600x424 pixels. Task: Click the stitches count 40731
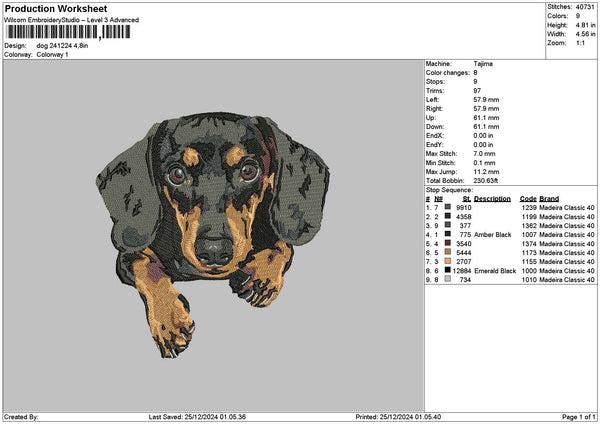585,7
